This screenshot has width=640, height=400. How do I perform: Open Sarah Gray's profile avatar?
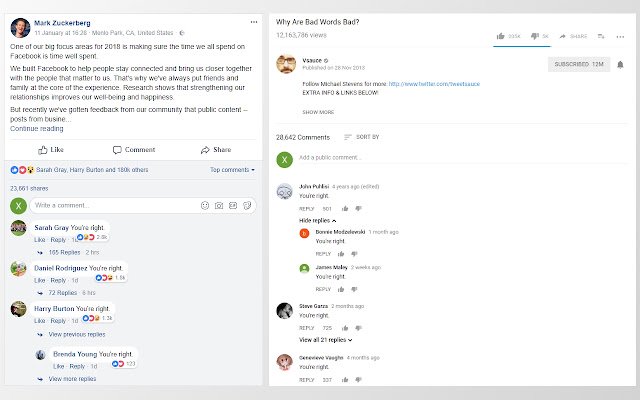(18, 228)
